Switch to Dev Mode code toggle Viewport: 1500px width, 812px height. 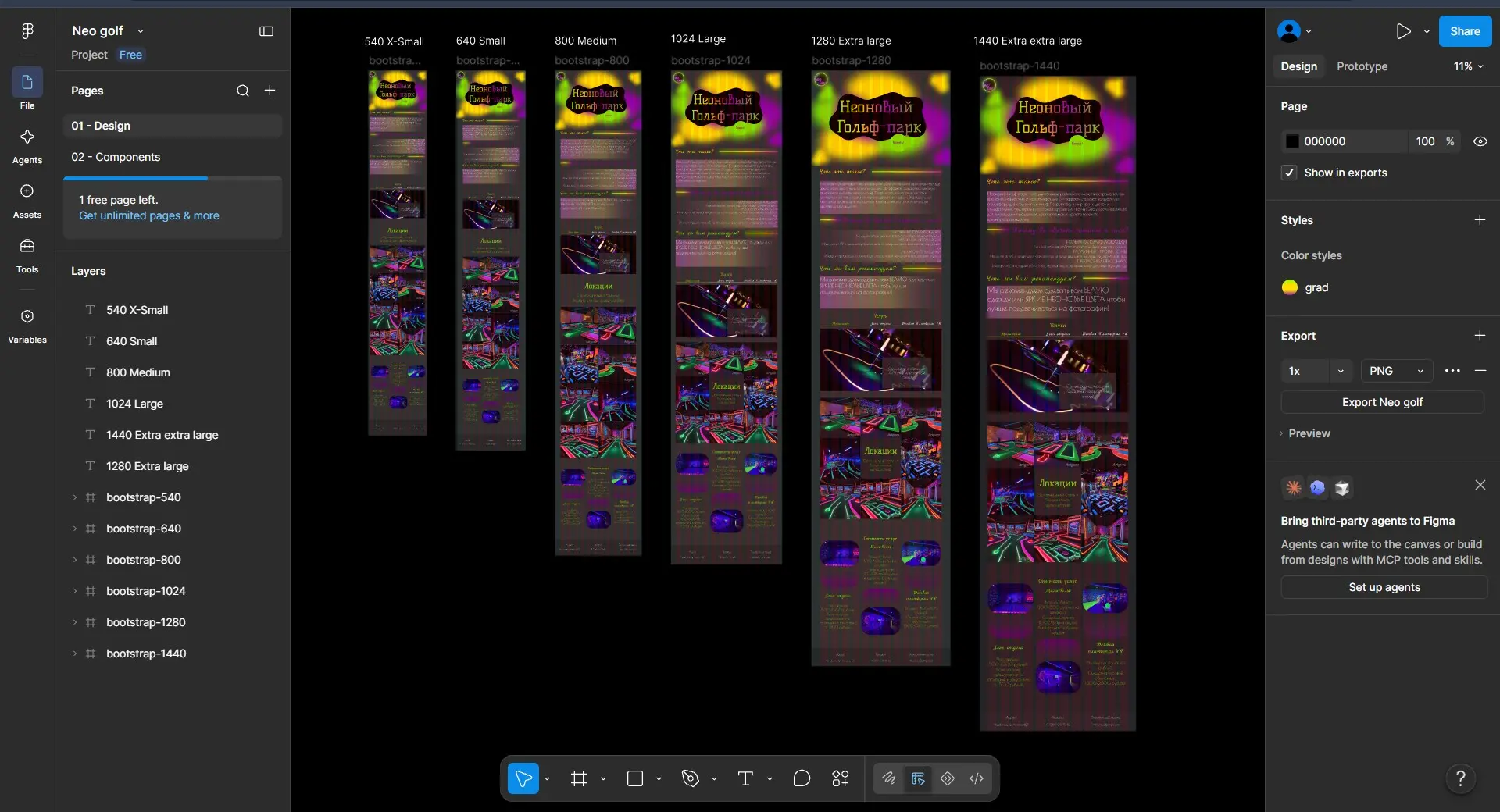click(977, 778)
